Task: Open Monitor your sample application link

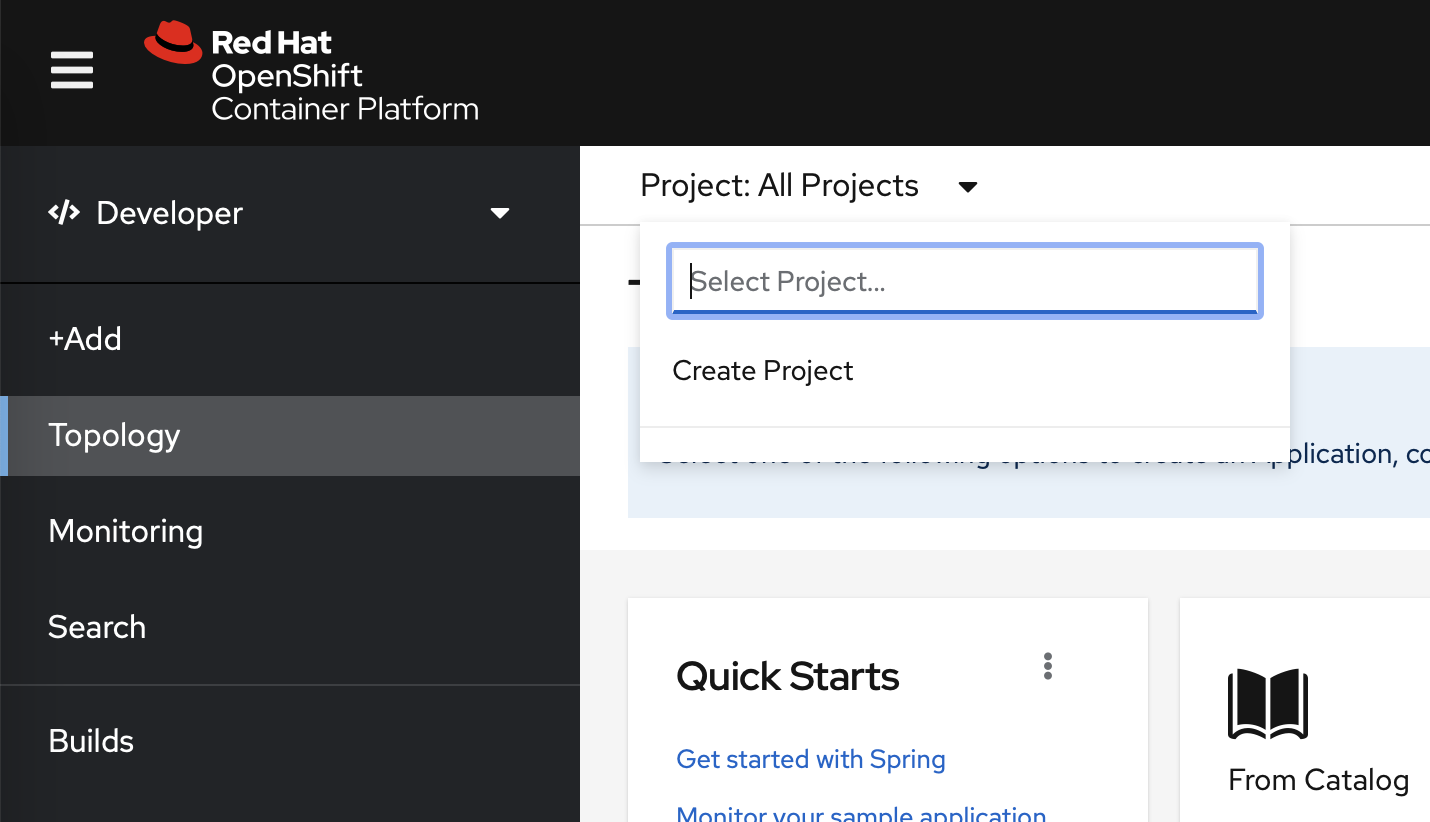Action: pyautogui.click(x=861, y=813)
